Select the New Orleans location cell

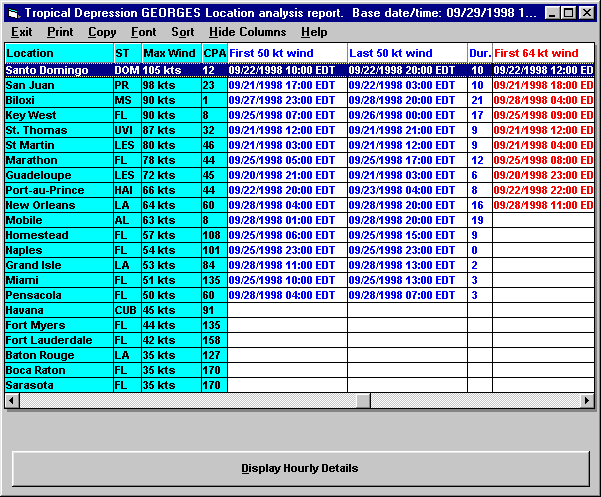pos(59,205)
